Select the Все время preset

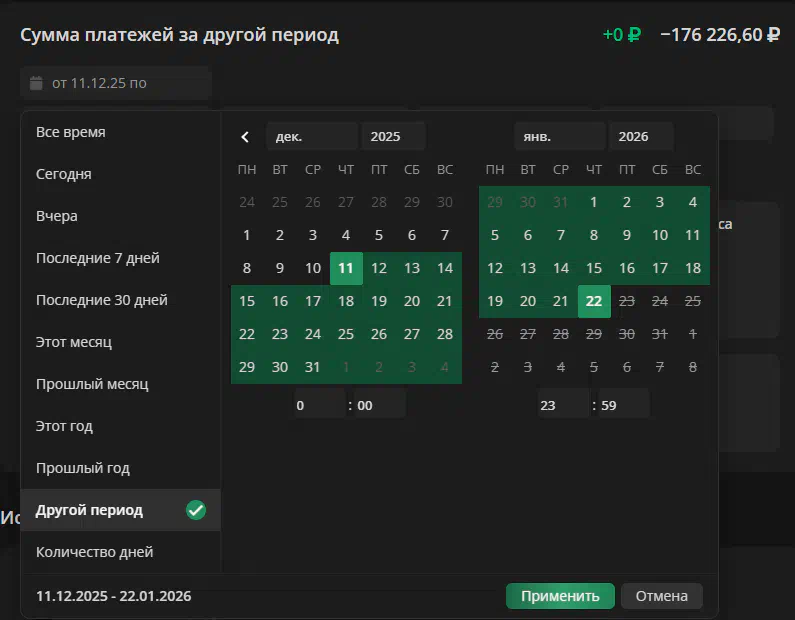[71, 132]
